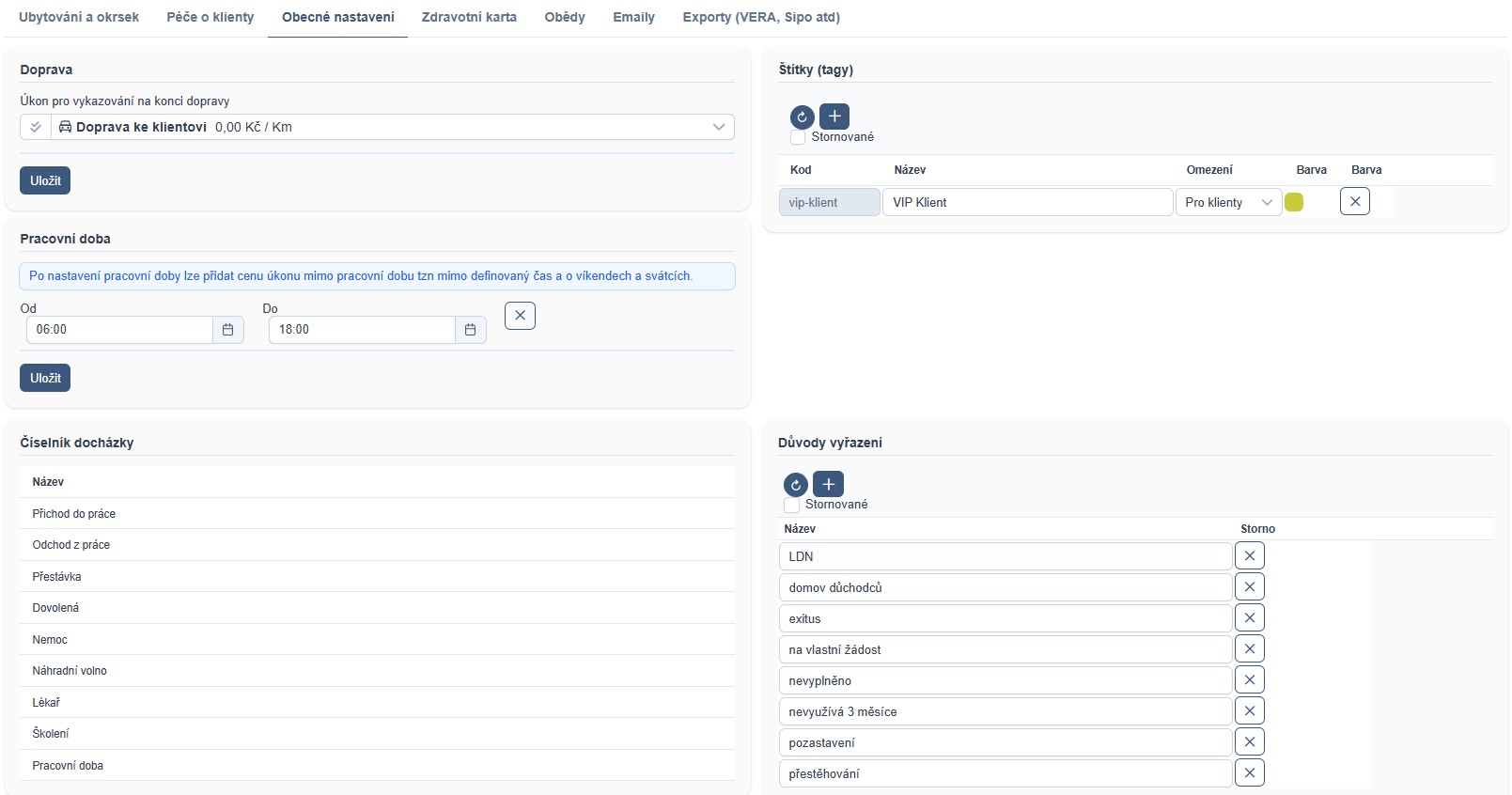
Task: Switch to Zdravotní karta tab
Action: [x=469, y=17]
